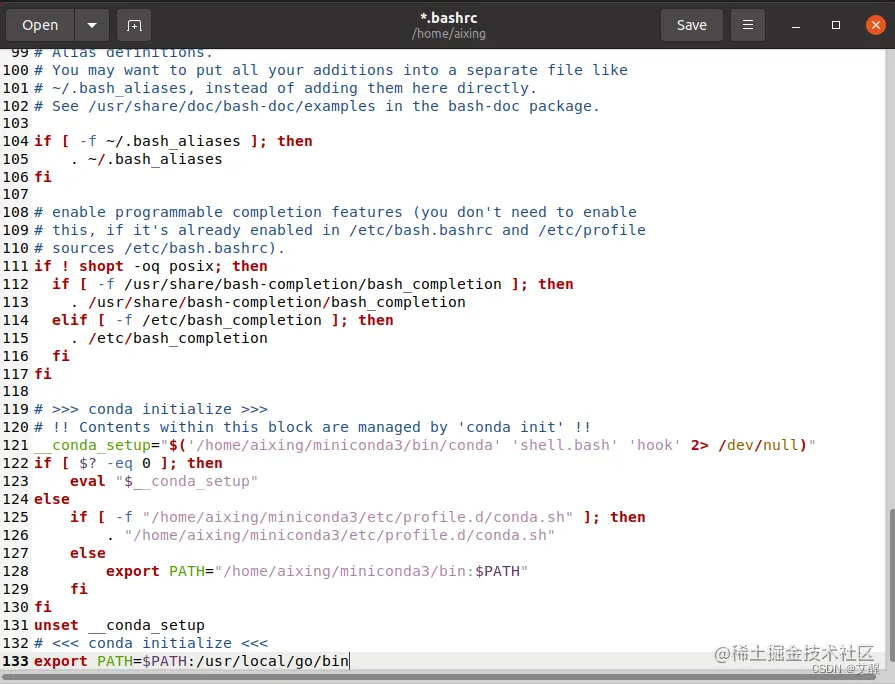895x684 pixels.
Task: Click line number 133
Action: pos(15,661)
